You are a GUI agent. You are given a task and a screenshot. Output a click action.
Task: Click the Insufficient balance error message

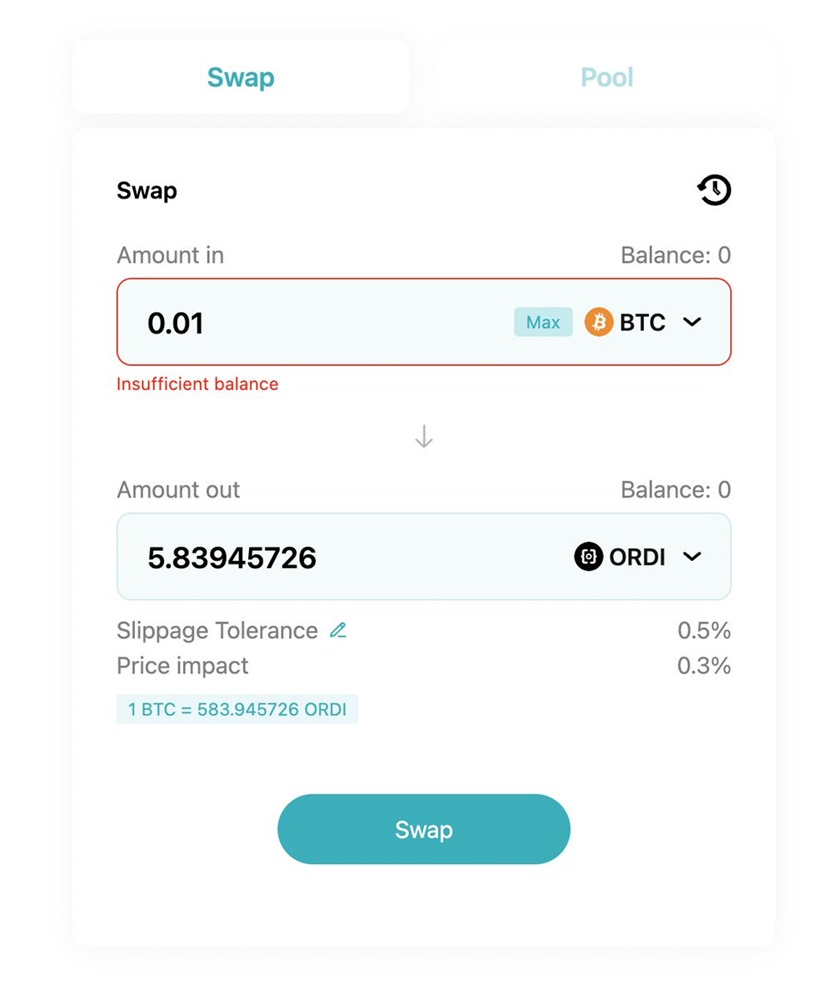198,384
